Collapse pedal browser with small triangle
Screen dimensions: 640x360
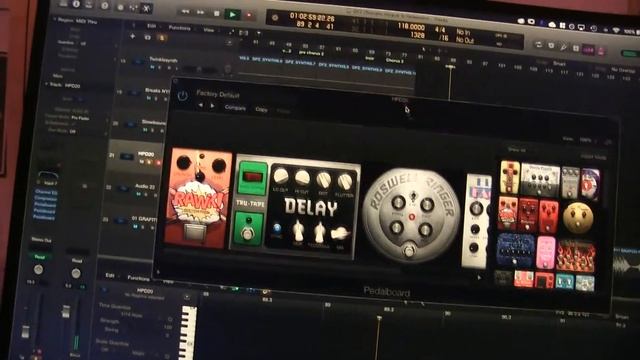click(479, 277)
